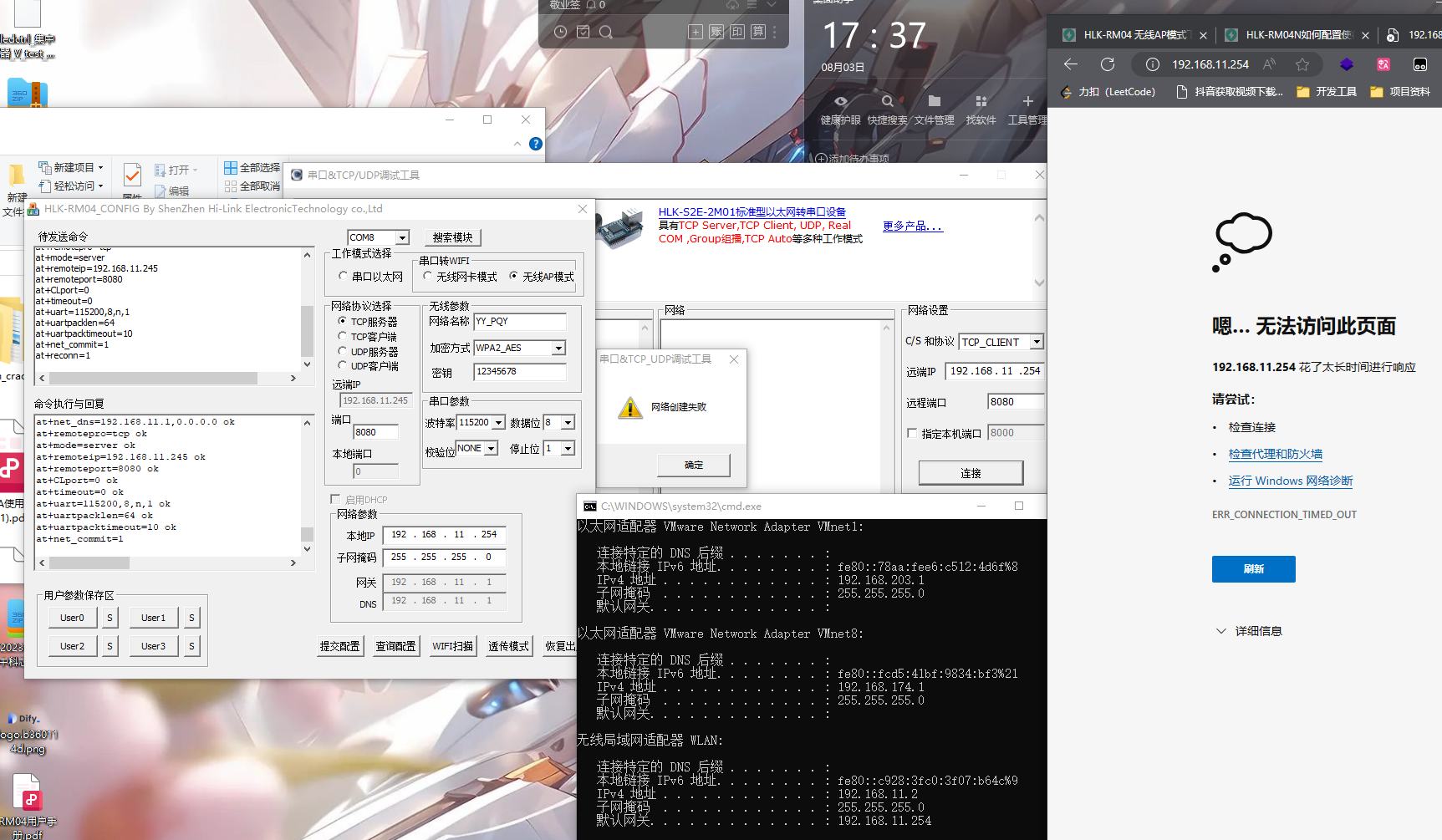Click 轻松访问 in Explorer ribbon
This screenshot has height=840, width=1442.
(71, 186)
